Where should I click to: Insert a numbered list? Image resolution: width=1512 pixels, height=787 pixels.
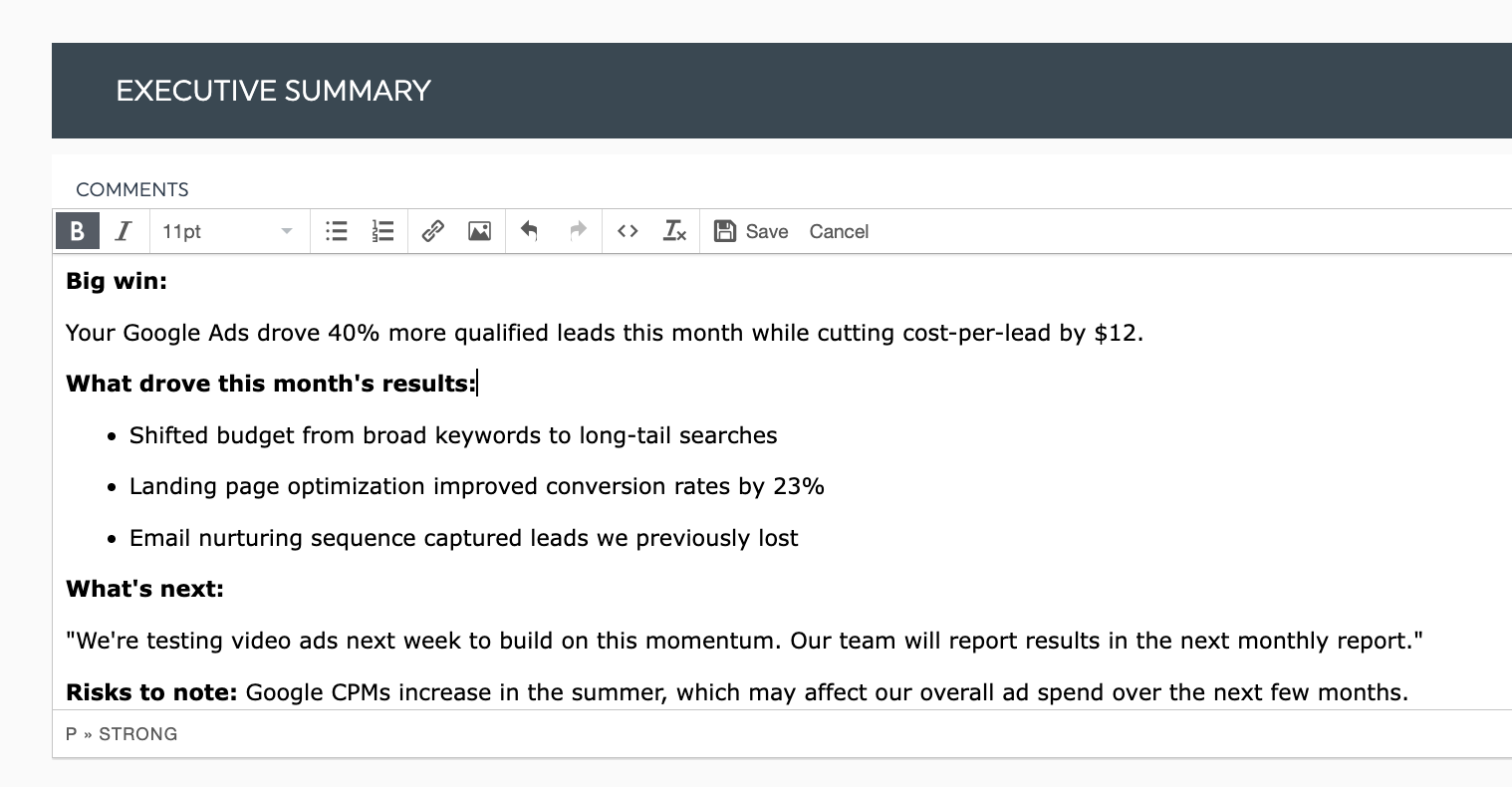point(383,231)
